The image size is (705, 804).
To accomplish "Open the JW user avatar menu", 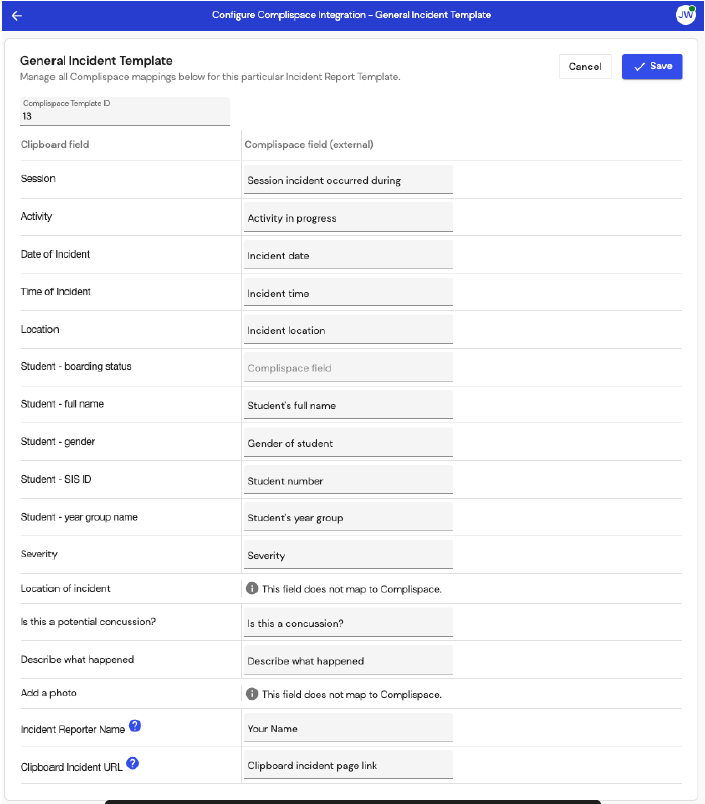I will tap(685, 15).
